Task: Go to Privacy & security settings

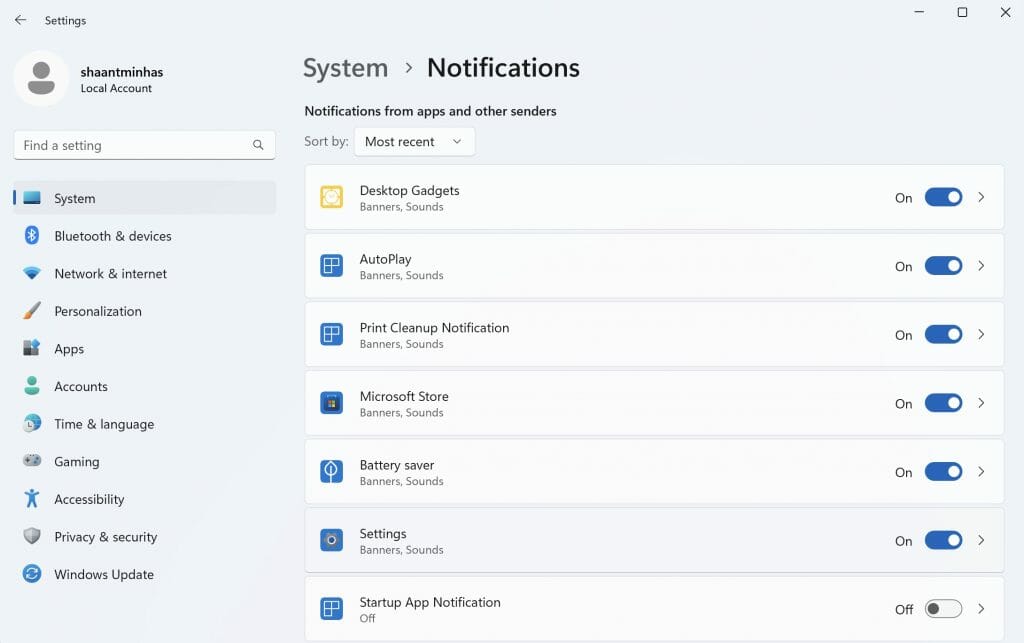Action: click(x=105, y=536)
